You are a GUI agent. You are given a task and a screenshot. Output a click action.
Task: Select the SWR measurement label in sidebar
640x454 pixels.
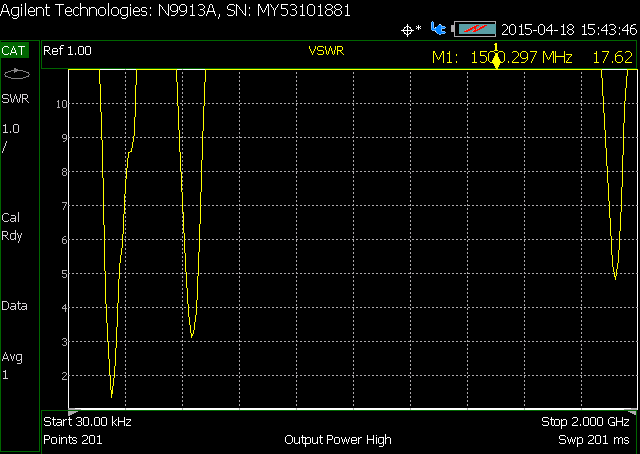click(x=15, y=99)
